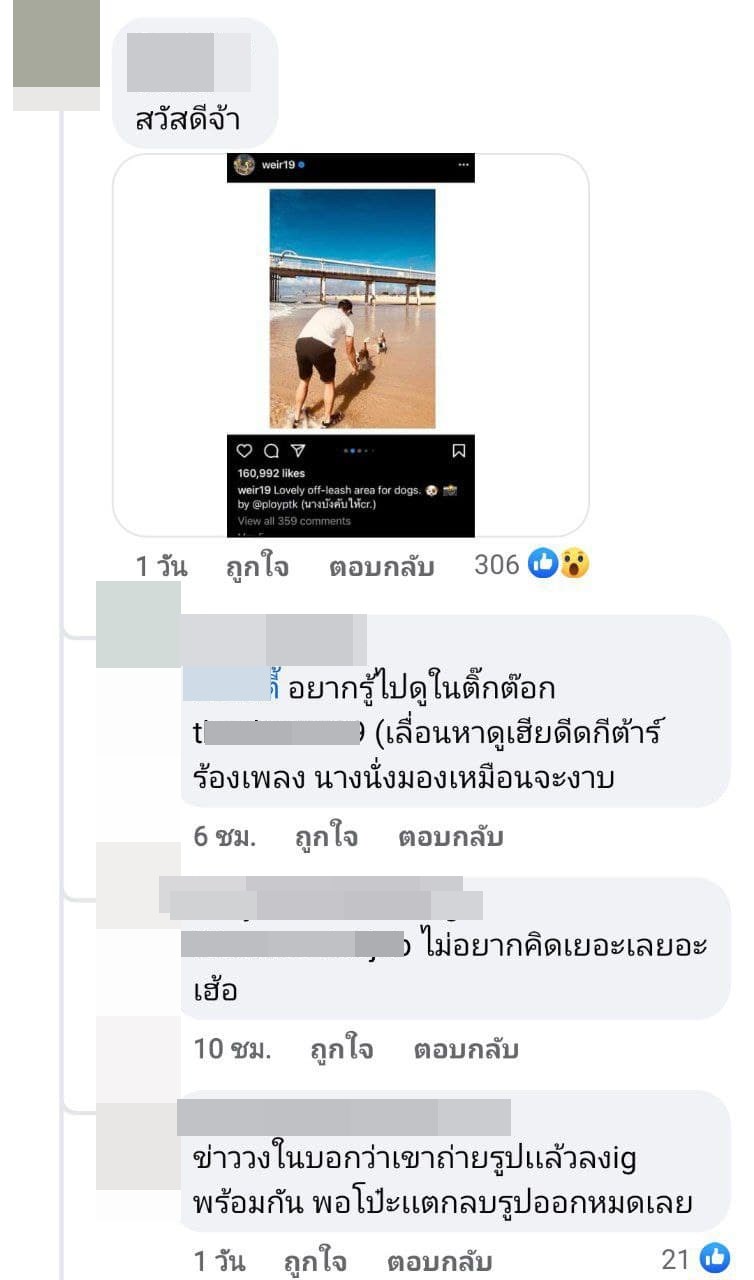Screen dimensions: 754x1280
Task: Click the top commenter's profile picture
Action: point(56,44)
